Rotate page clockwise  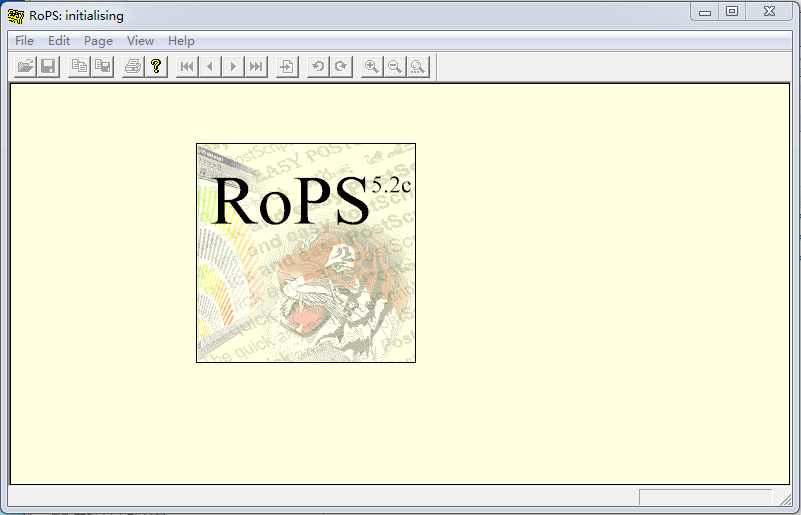click(341, 66)
